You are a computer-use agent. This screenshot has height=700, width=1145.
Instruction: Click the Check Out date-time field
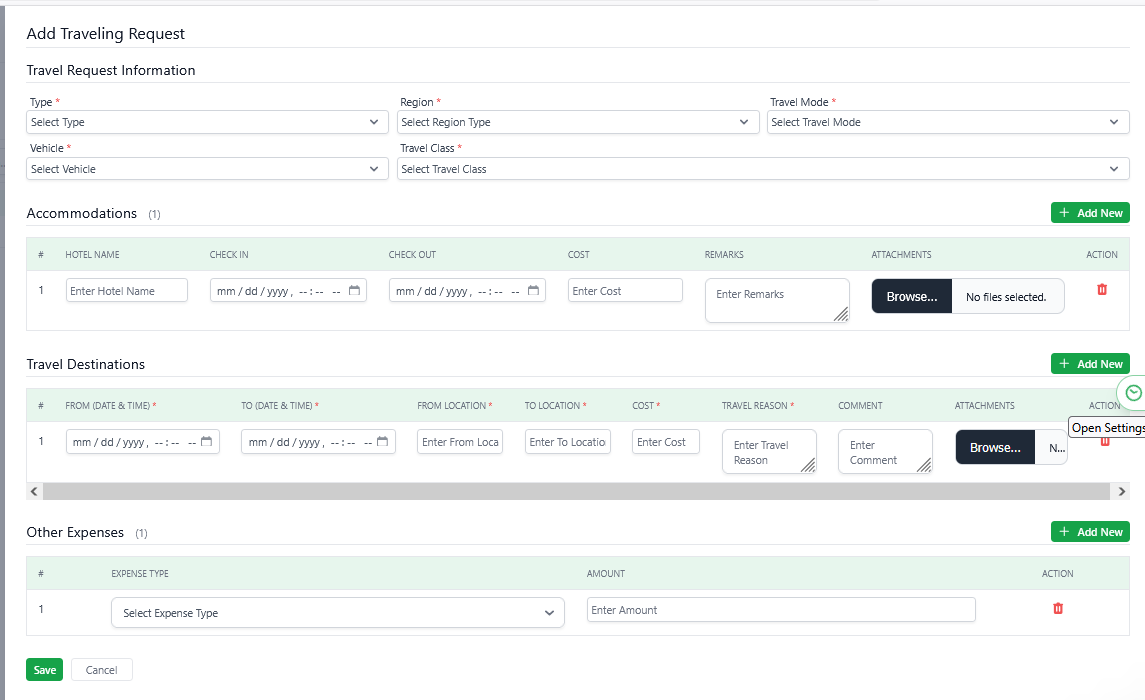467,291
